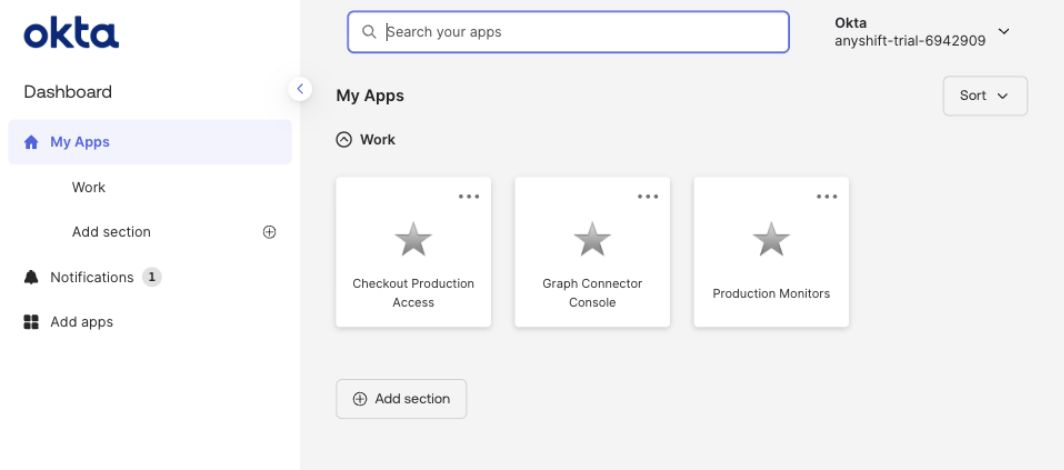This screenshot has height=470, width=1064.
Task: Open the Sort dropdown
Action: [x=985, y=96]
